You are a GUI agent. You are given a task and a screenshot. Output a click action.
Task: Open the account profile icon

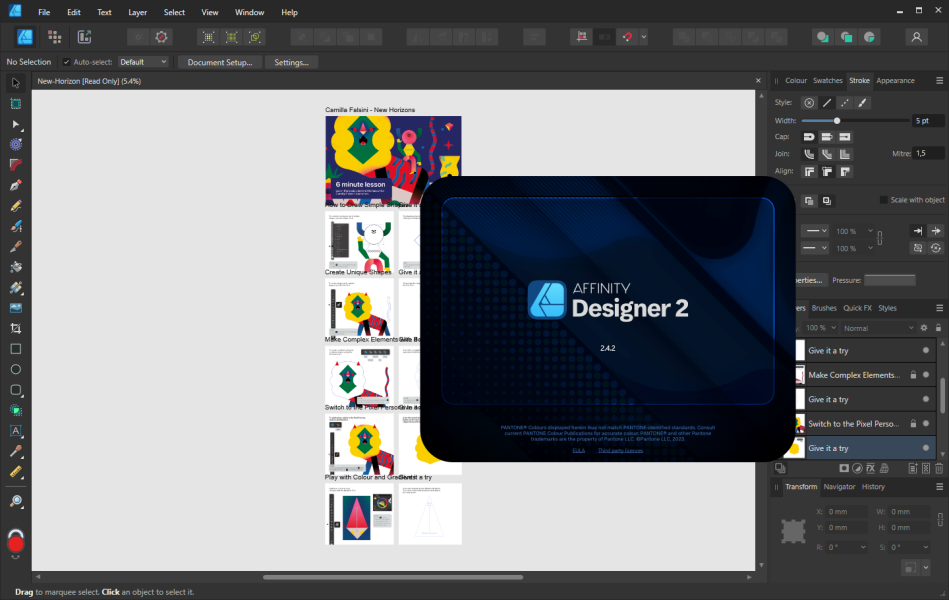(916, 37)
